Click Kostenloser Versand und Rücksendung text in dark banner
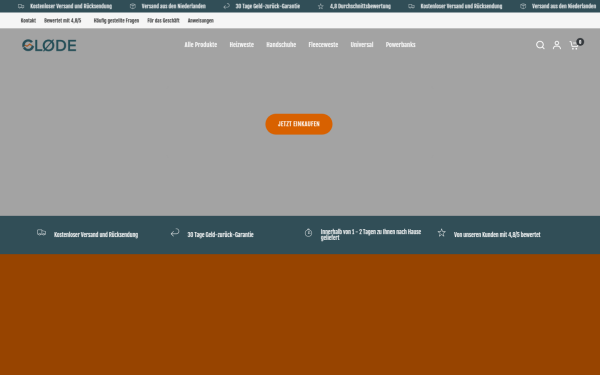The height and width of the screenshot is (375, 600). pyautogui.click(x=96, y=235)
